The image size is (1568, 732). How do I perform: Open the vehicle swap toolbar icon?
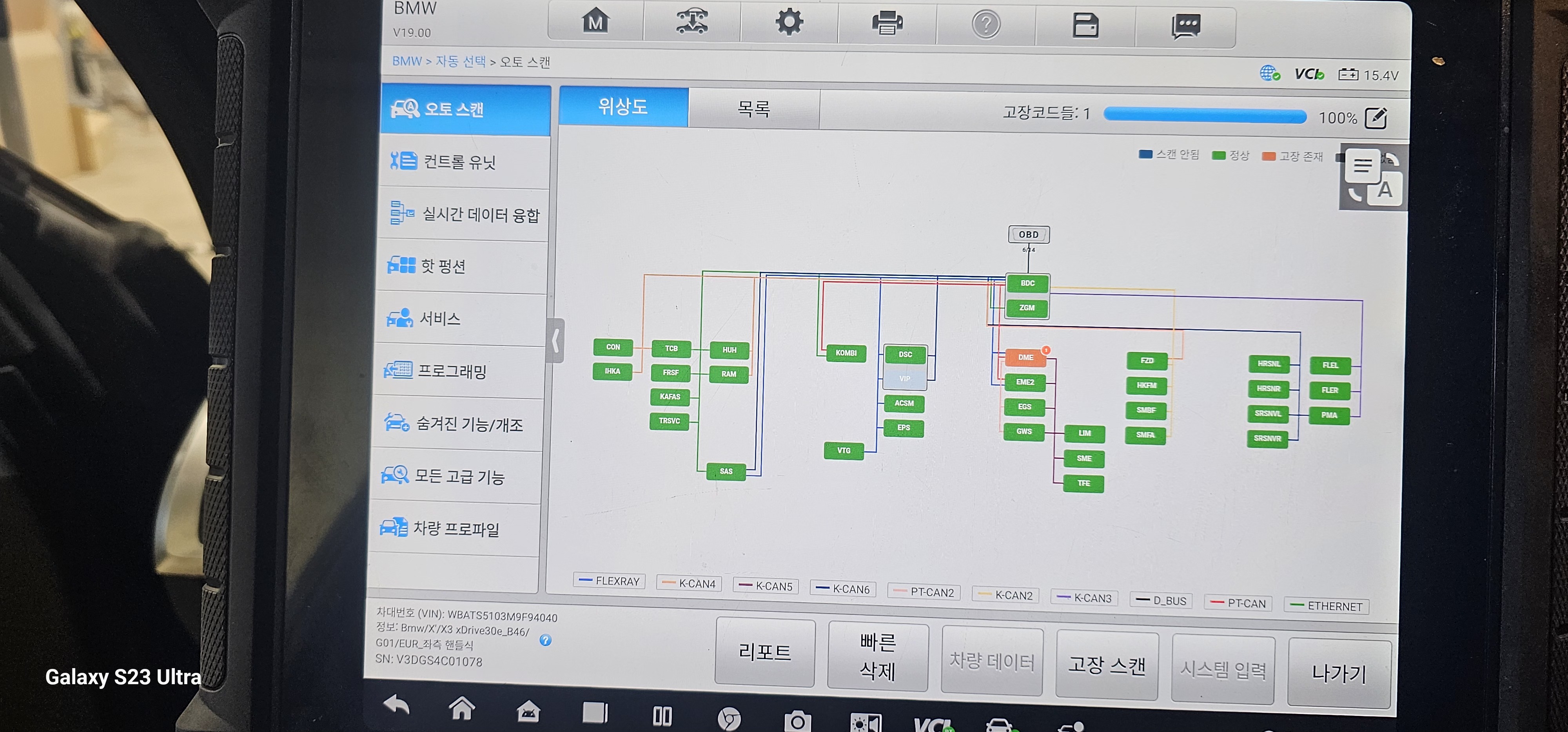[692, 22]
